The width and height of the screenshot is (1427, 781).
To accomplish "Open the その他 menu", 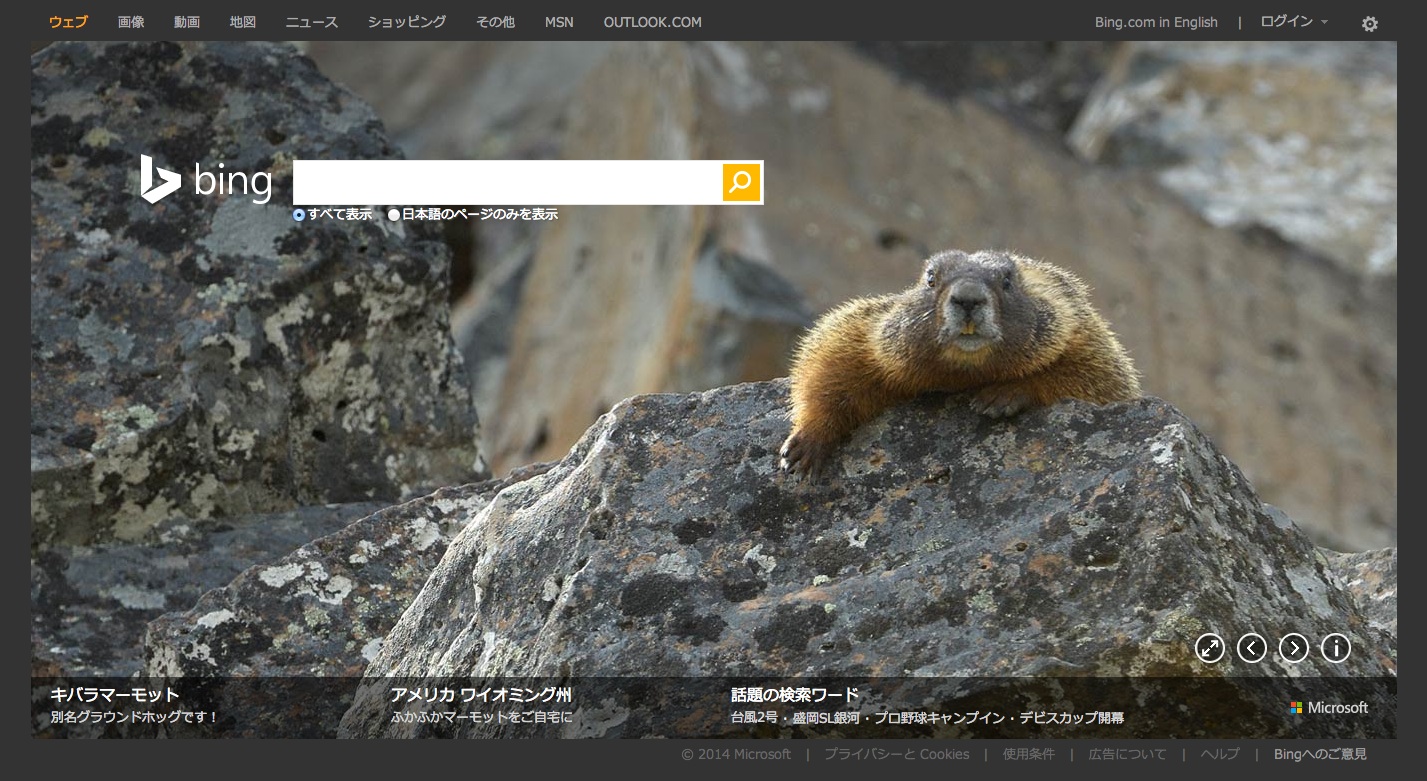I will click(x=495, y=22).
